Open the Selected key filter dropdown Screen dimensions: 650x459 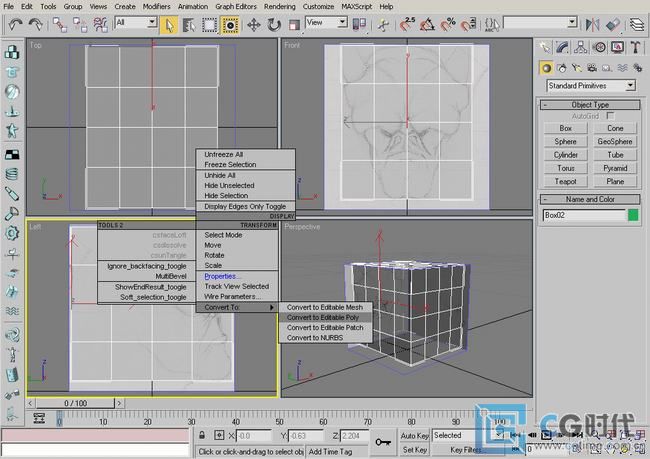coord(468,435)
